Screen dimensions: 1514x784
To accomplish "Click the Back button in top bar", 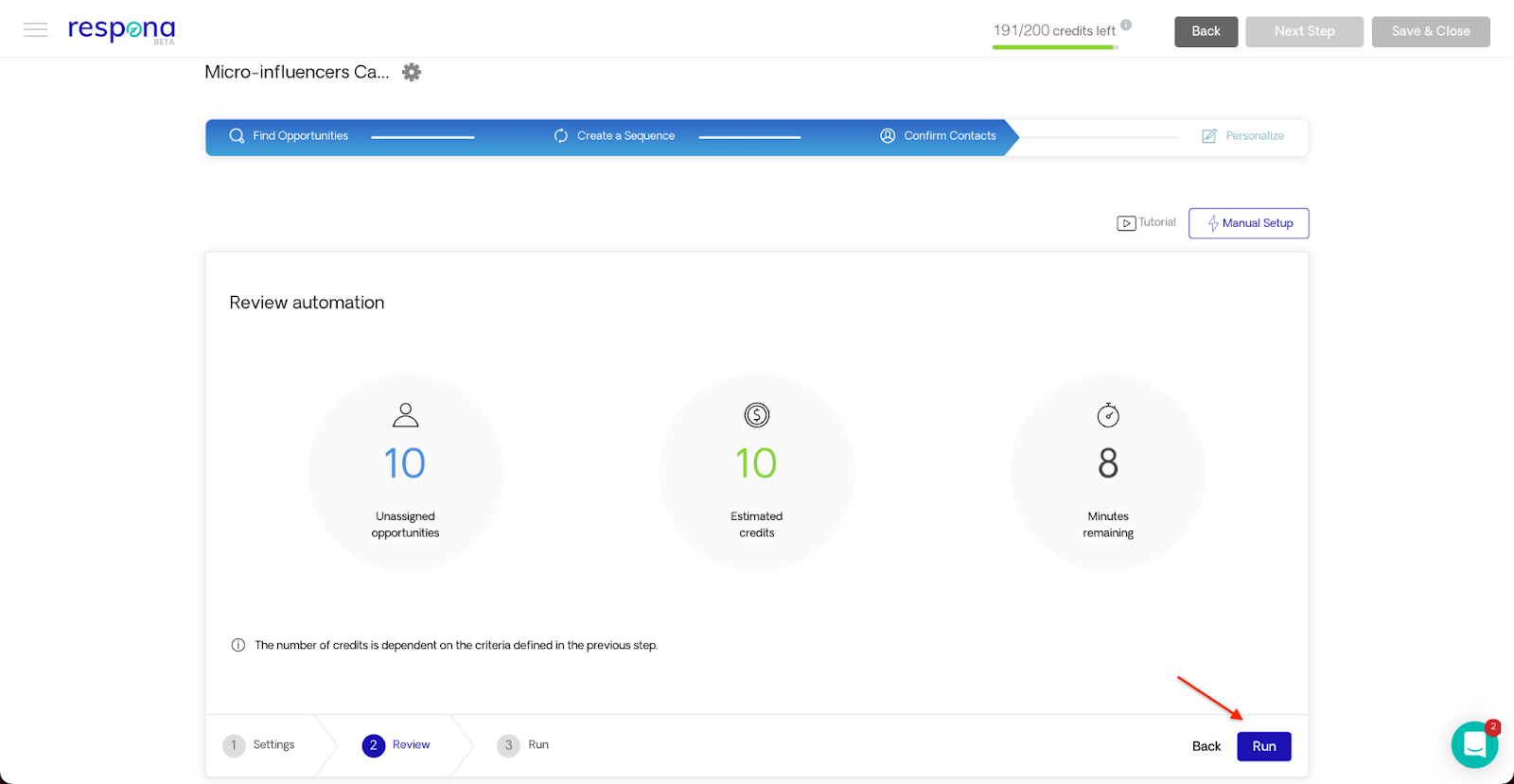I will point(1206,31).
